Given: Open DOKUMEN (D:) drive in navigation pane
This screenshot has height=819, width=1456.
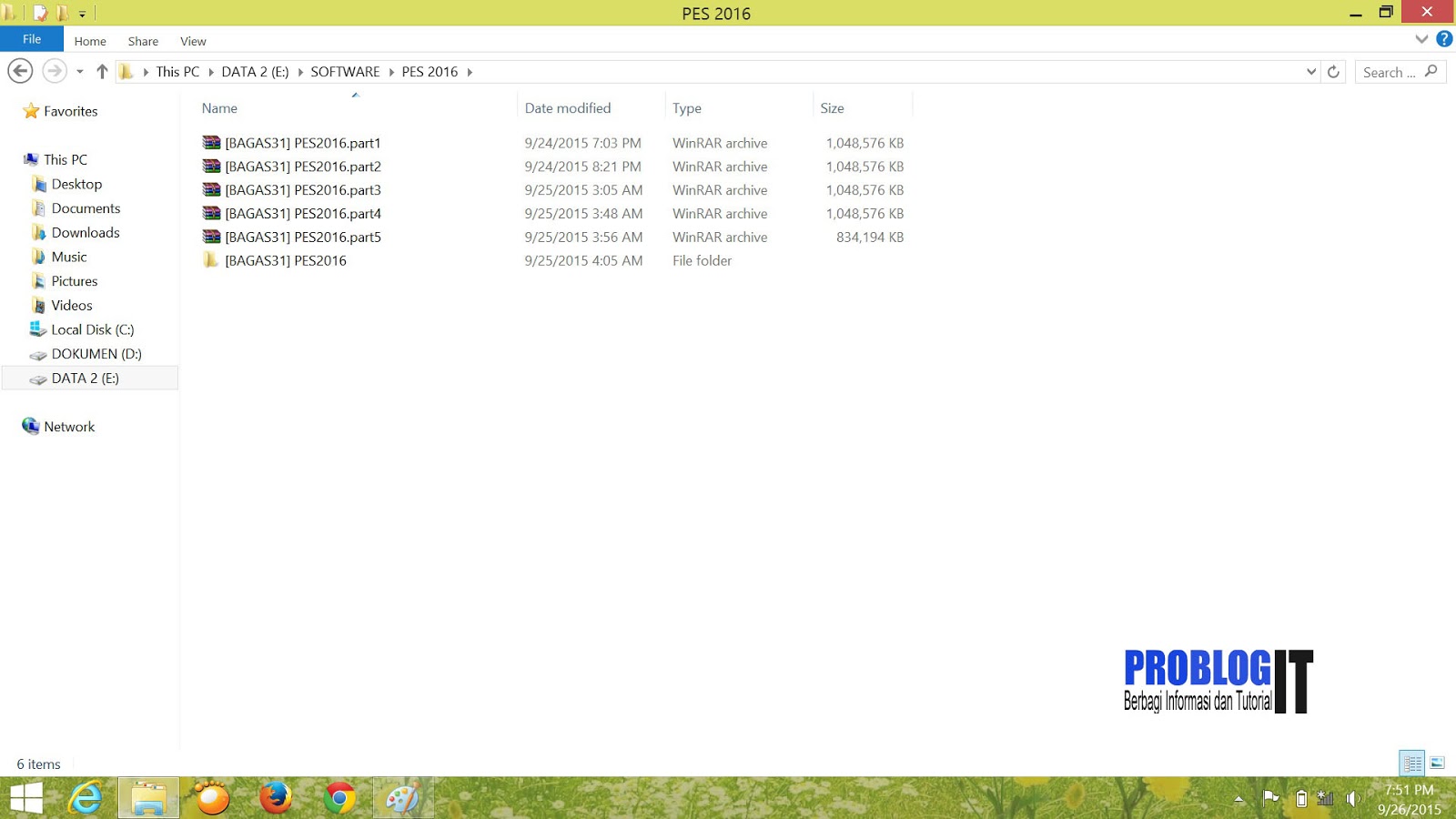Looking at the screenshot, I should pyautogui.click(x=96, y=354).
